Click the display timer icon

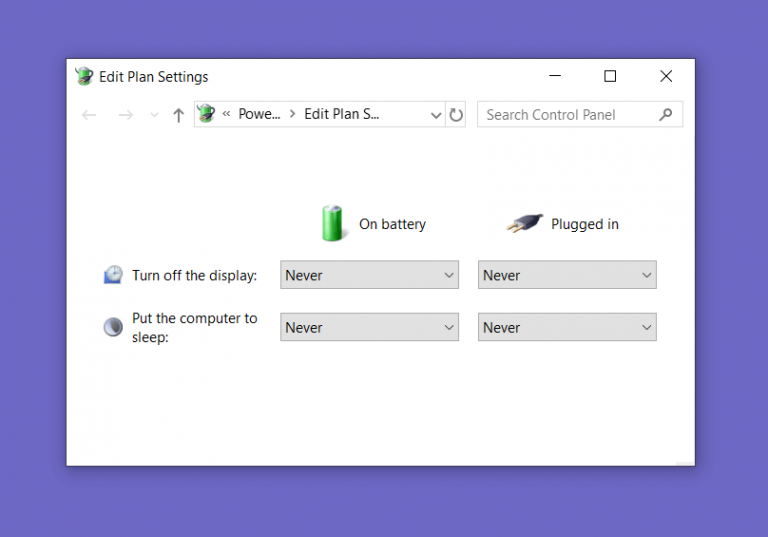tap(113, 275)
